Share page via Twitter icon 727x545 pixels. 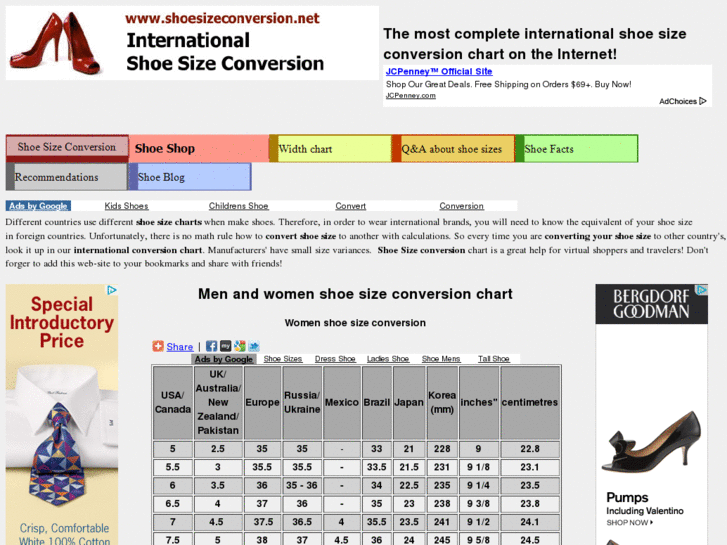254,346
